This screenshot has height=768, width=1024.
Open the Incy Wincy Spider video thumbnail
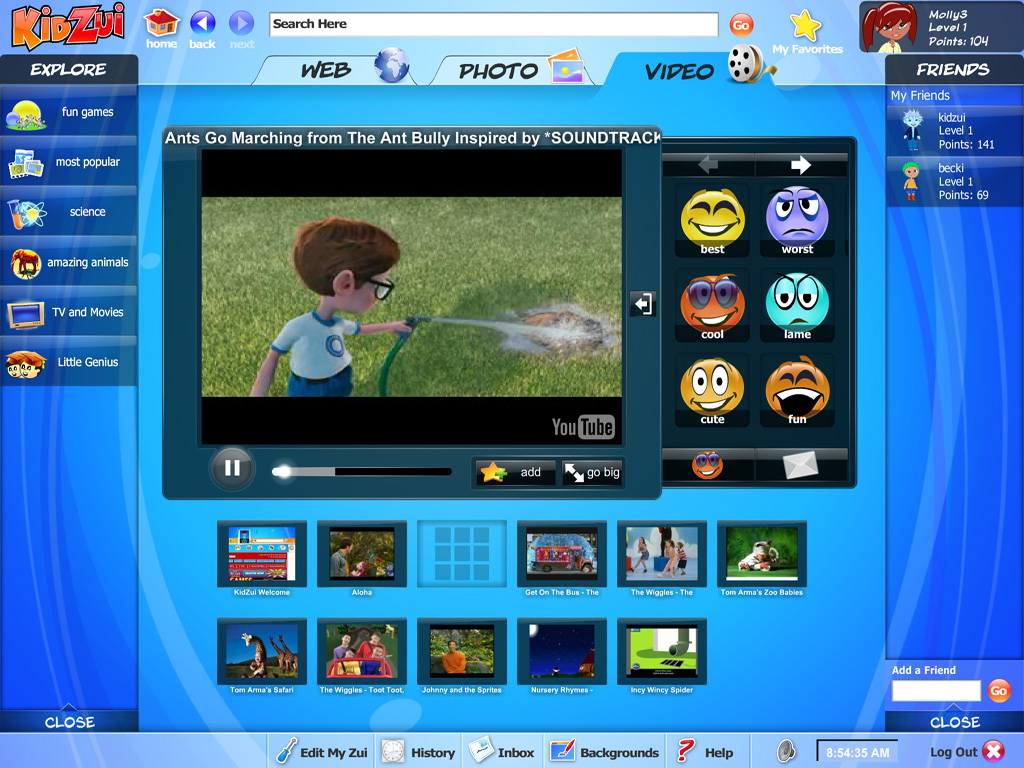(x=661, y=652)
